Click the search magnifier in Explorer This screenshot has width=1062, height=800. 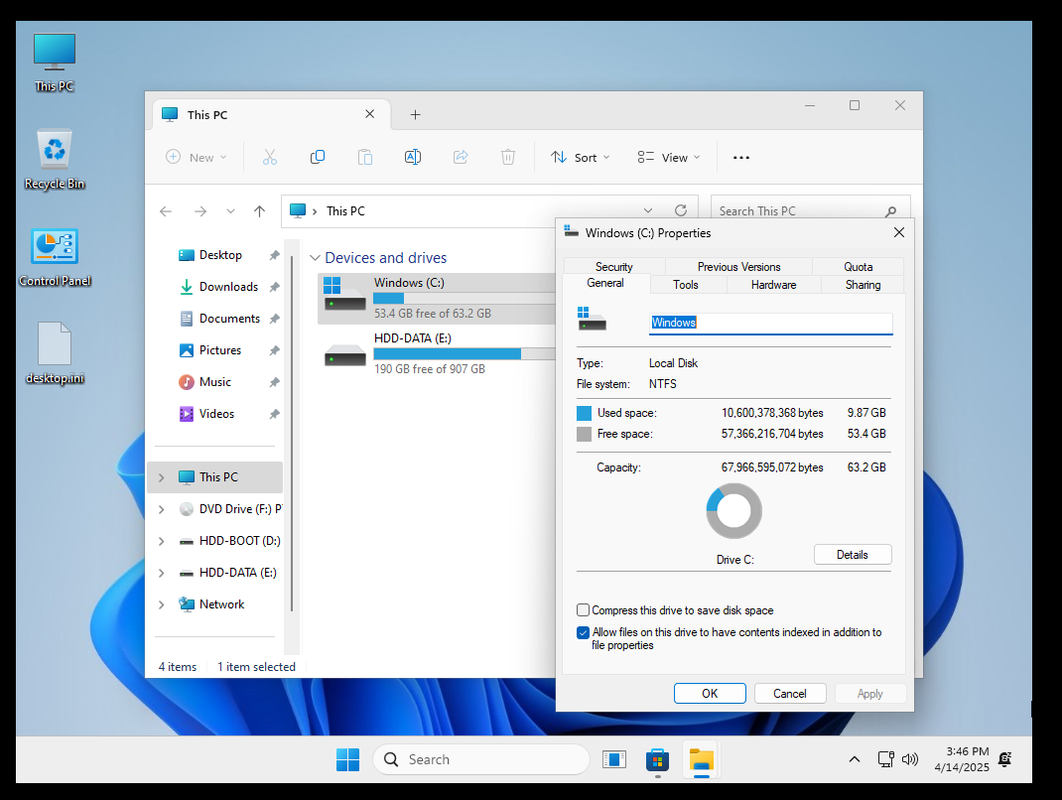[x=891, y=211]
